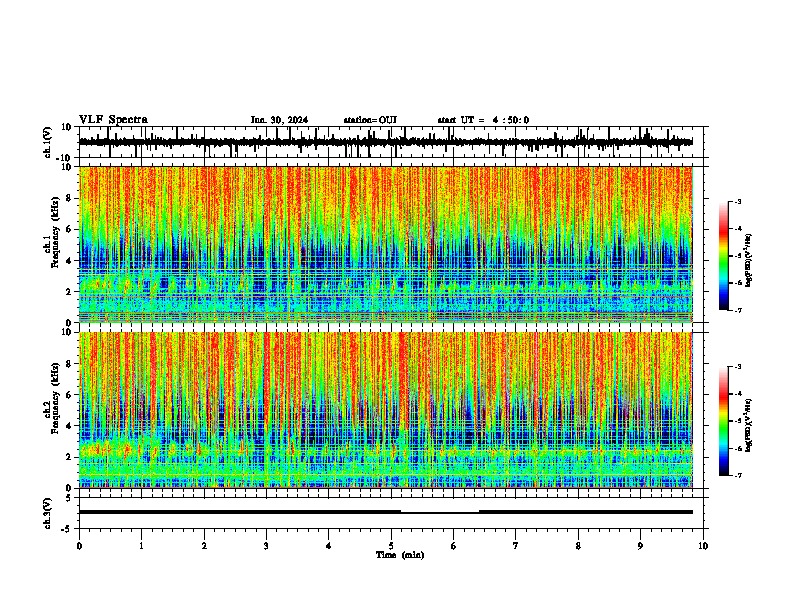This screenshot has width=792, height=612.
Task: Click the date text "Jan. 30, 2024"
Action: pyautogui.click(x=279, y=120)
